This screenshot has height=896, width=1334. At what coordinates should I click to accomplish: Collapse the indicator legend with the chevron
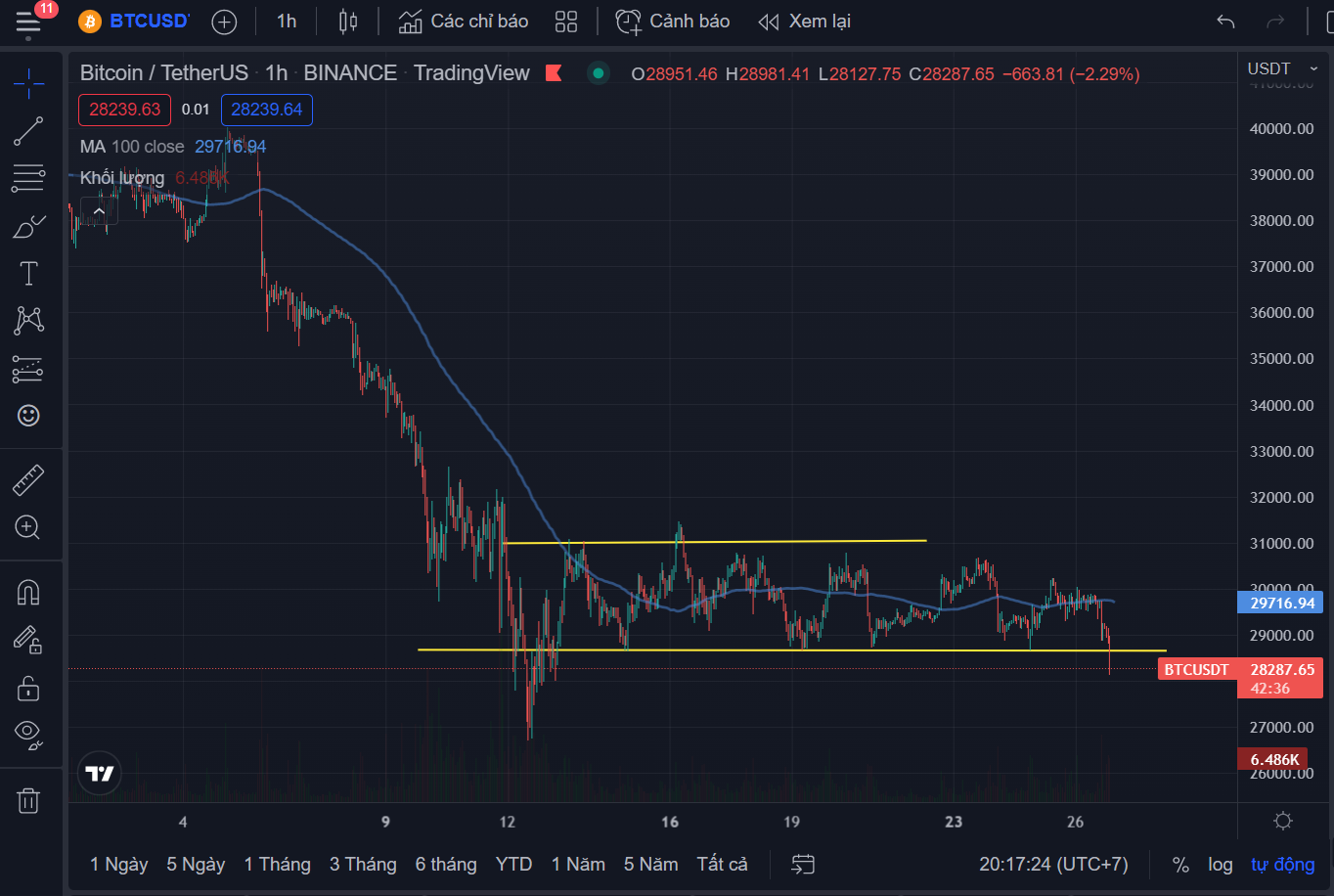tap(99, 210)
